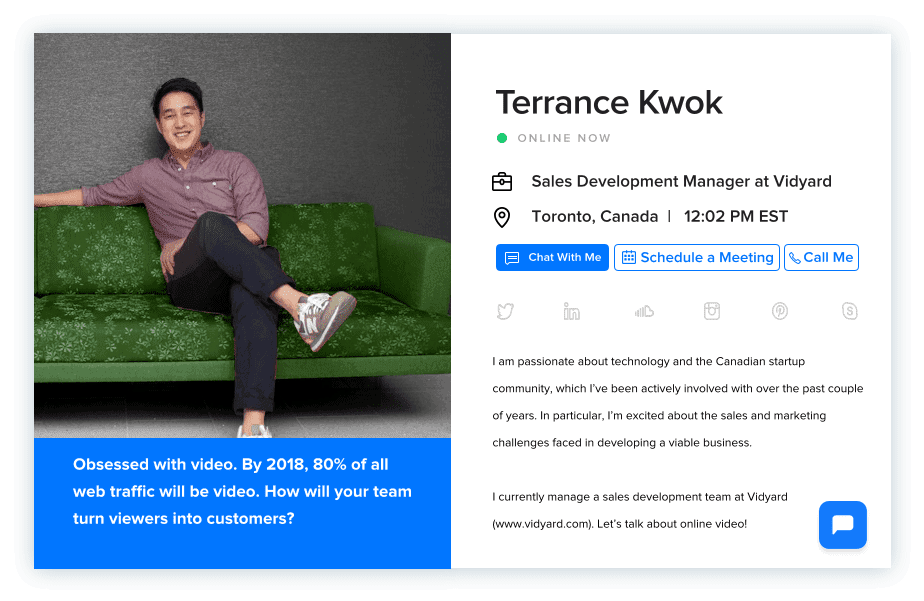This screenshot has height=601, width=924.
Task: Open the Twitter profile icon
Action: point(505,311)
